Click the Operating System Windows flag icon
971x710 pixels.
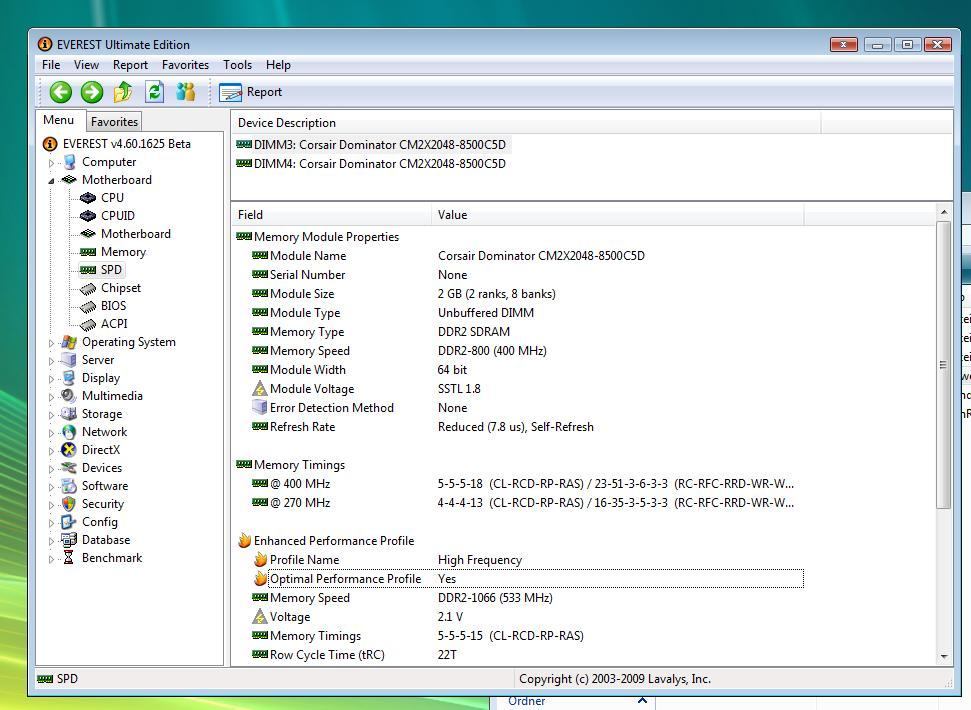coord(69,342)
